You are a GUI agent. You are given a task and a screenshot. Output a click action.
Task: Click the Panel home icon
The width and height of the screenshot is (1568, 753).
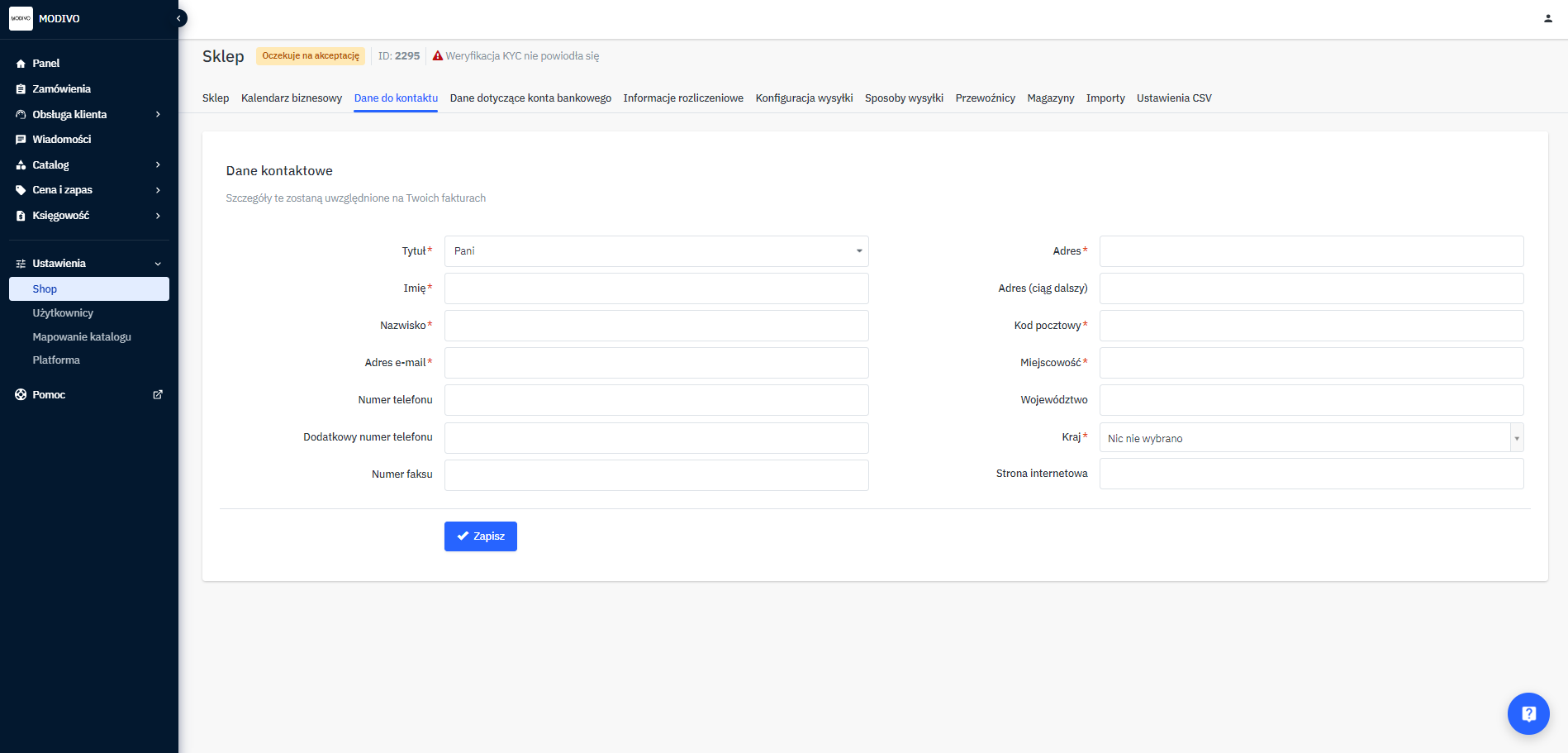pyautogui.click(x=21, y=64)
